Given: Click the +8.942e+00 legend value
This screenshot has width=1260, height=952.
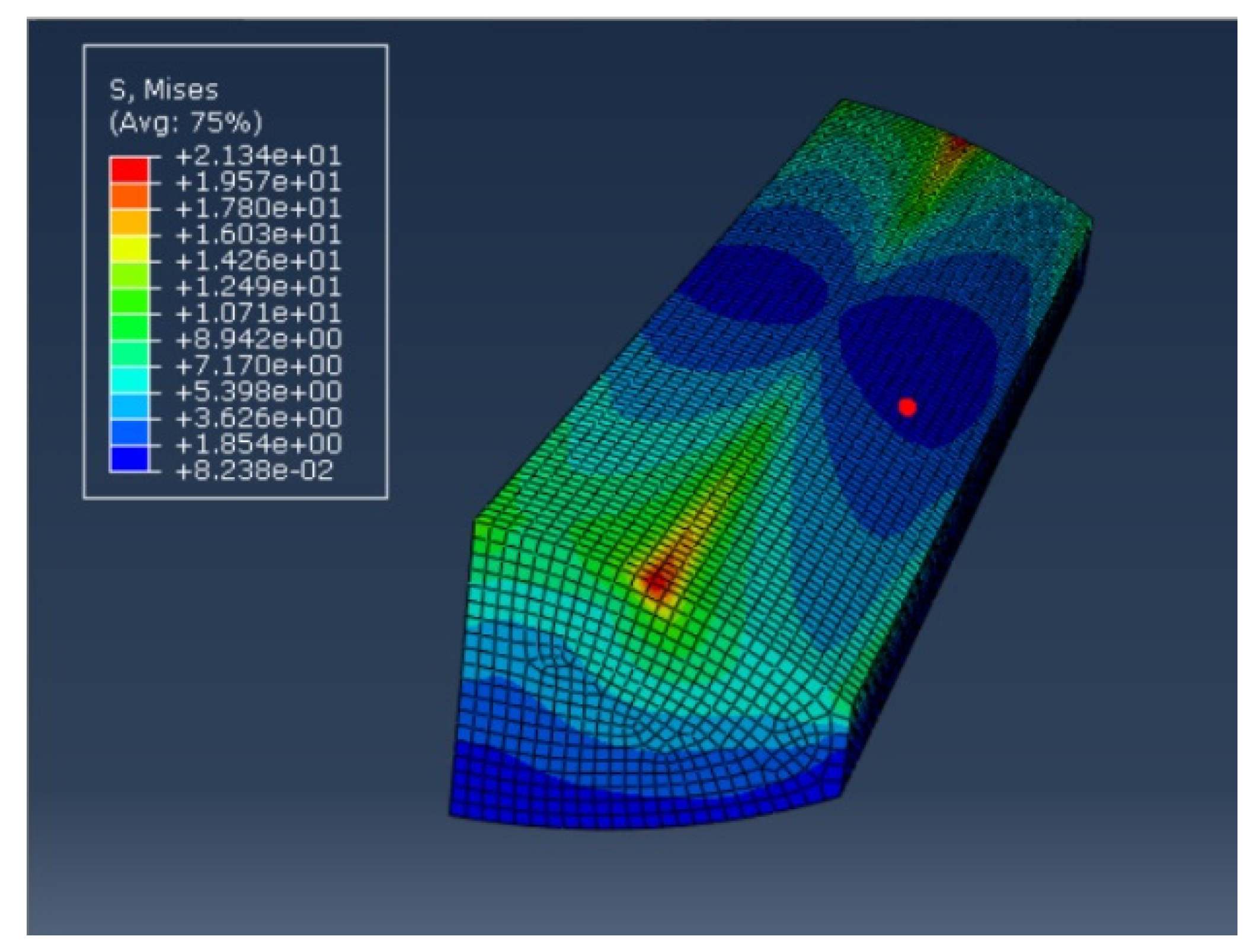Looking at the screenshot, I should click(258, 339).
